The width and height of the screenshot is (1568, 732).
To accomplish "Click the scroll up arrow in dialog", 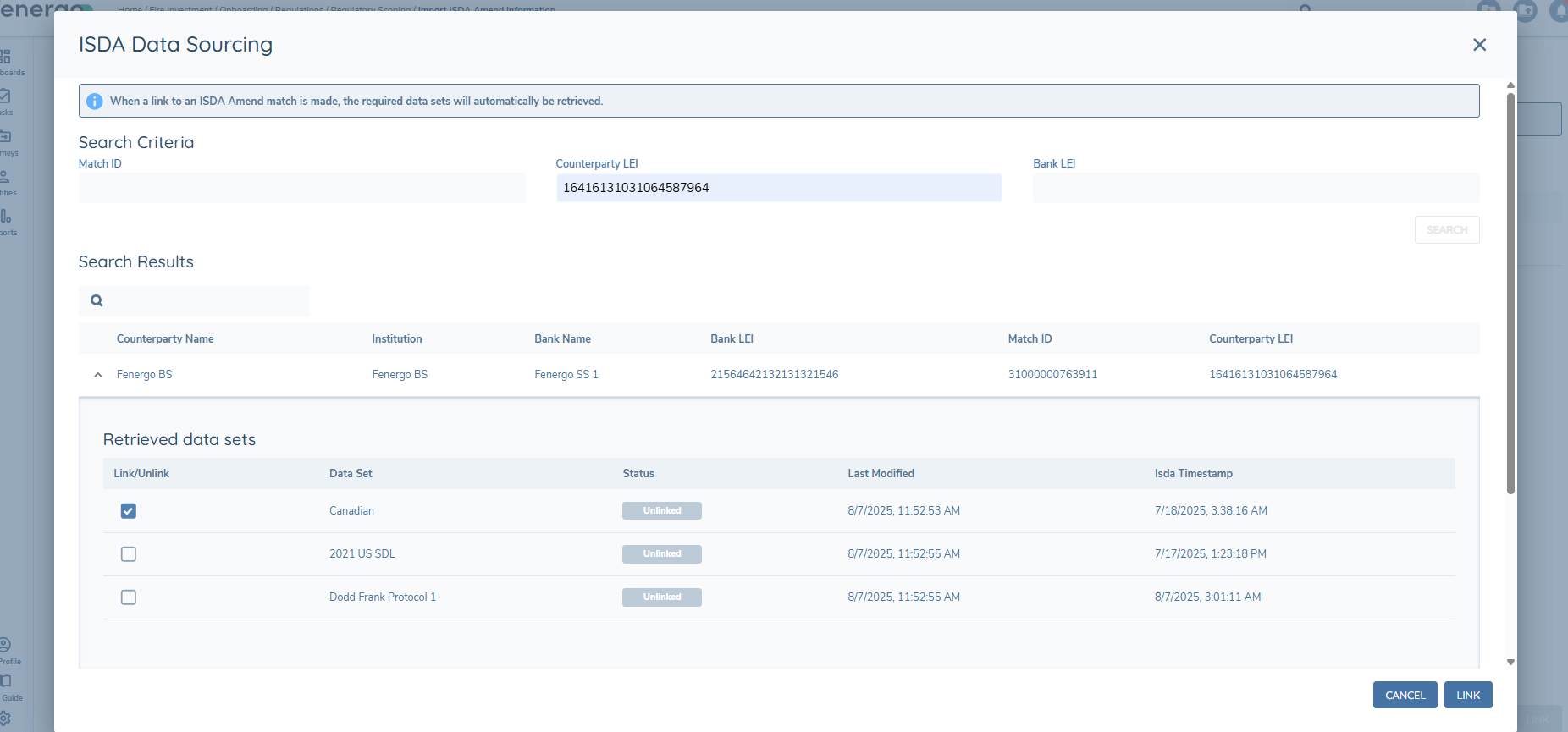I will pyautogui.click(x=1510, y=85).
